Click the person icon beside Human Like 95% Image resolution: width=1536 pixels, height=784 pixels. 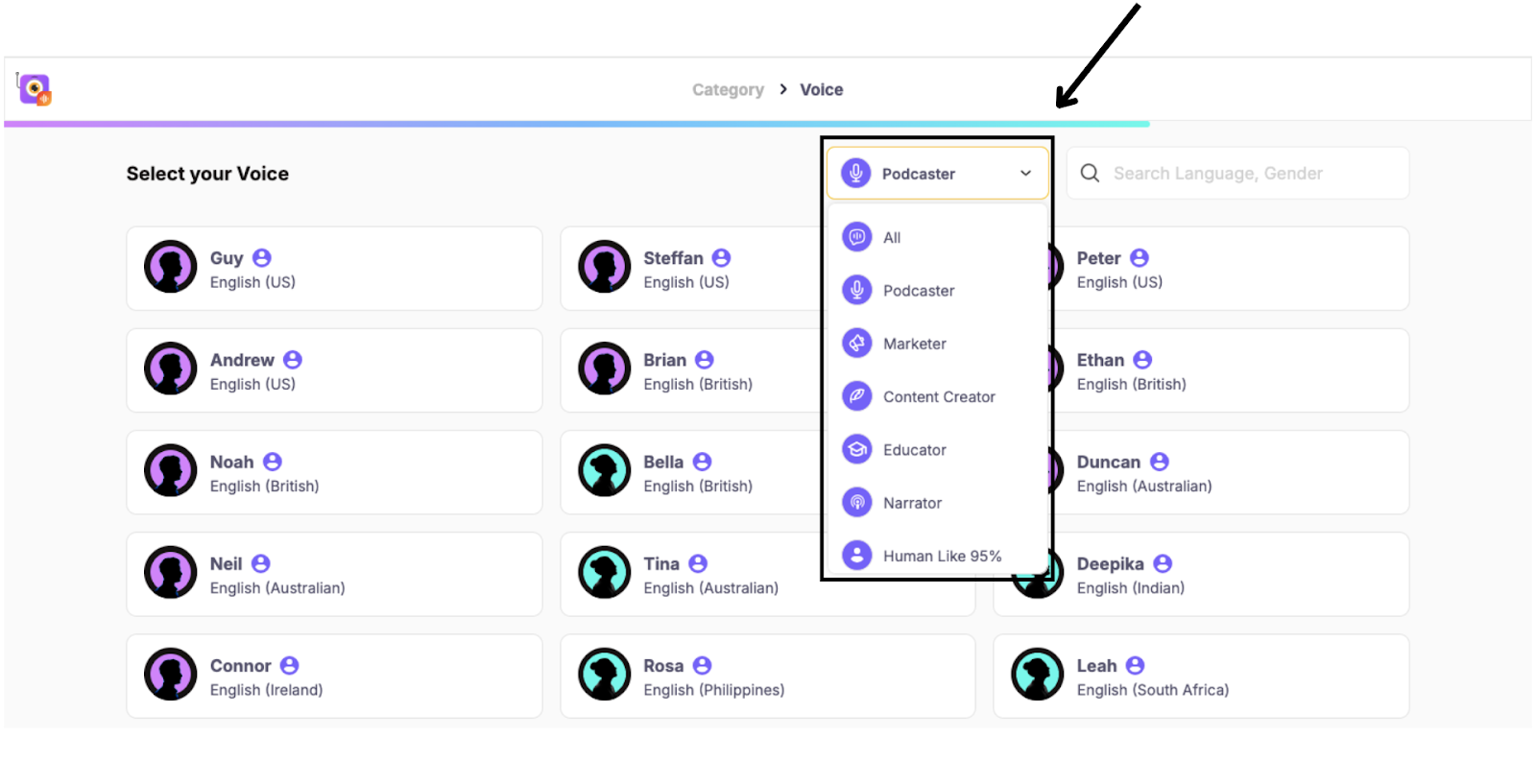click(856, 555)
